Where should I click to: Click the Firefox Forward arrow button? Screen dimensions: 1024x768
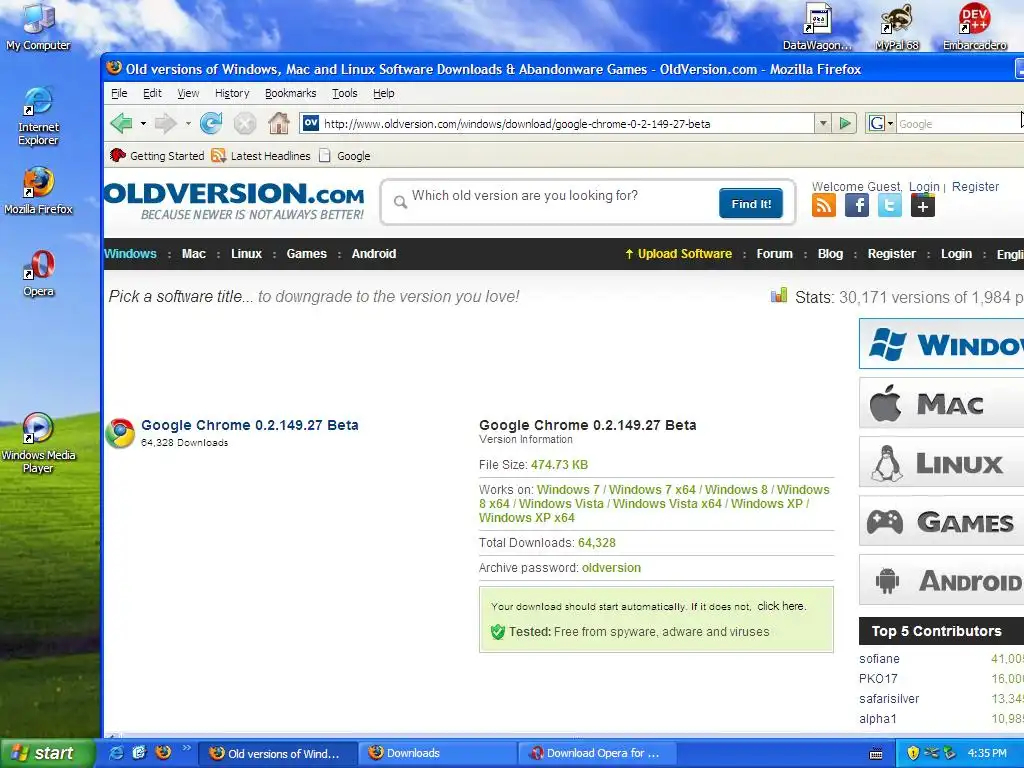point(165,123)
